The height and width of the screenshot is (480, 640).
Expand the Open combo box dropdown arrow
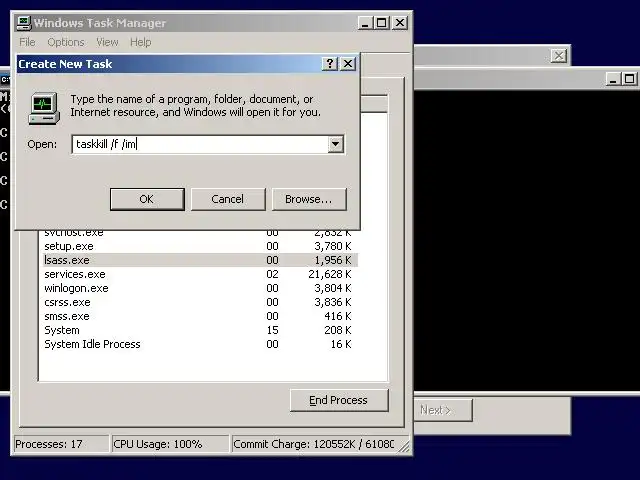tap(336, 144)
